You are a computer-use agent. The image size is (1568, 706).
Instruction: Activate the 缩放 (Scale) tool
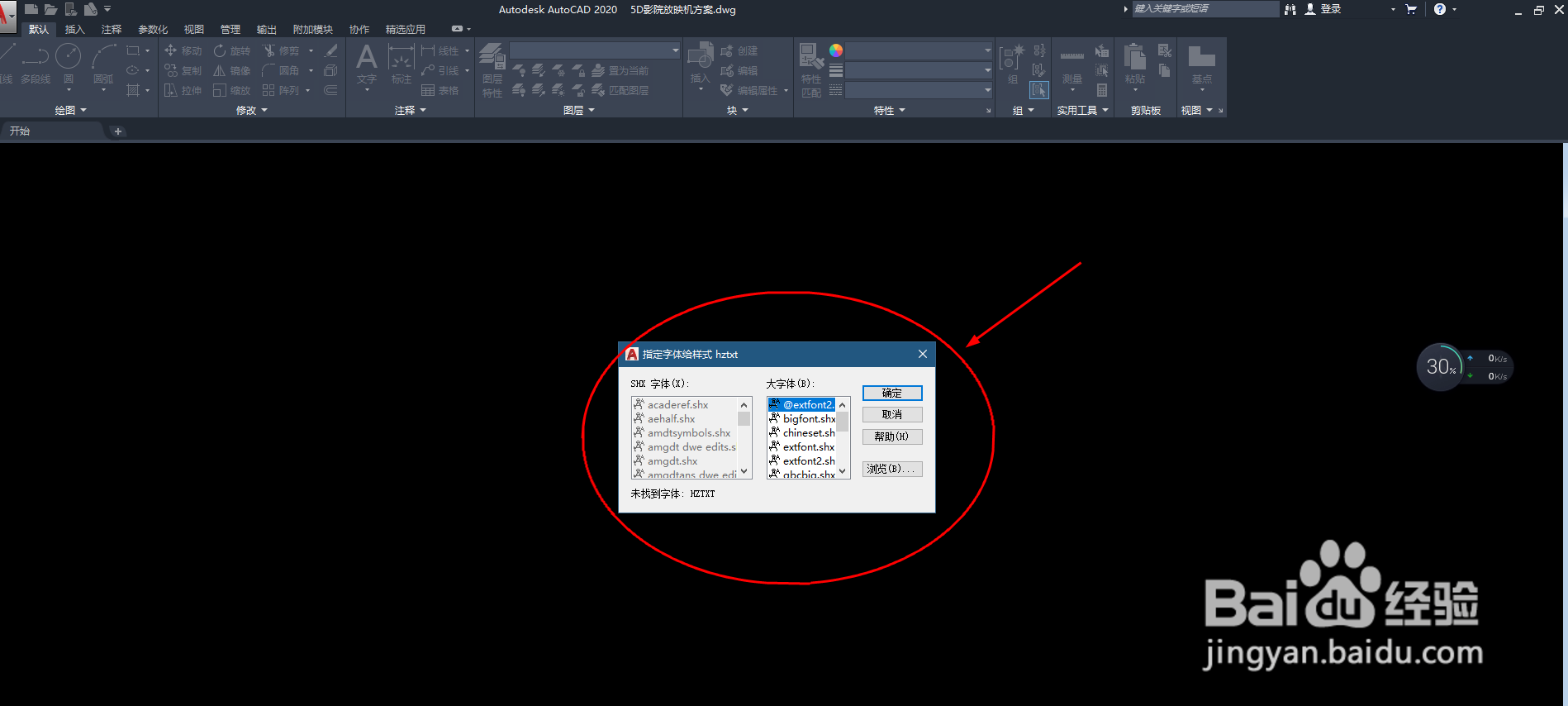pyautogui.click(x=231, y=90)
